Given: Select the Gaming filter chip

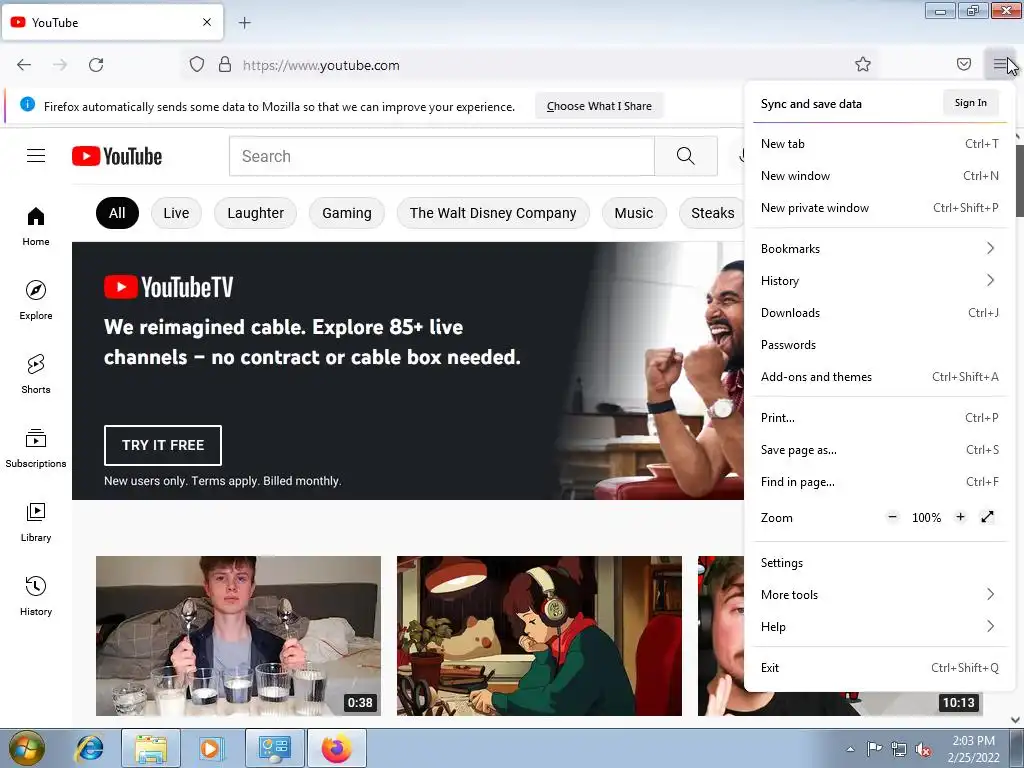Looking at the screenshot, I should 347,213.
